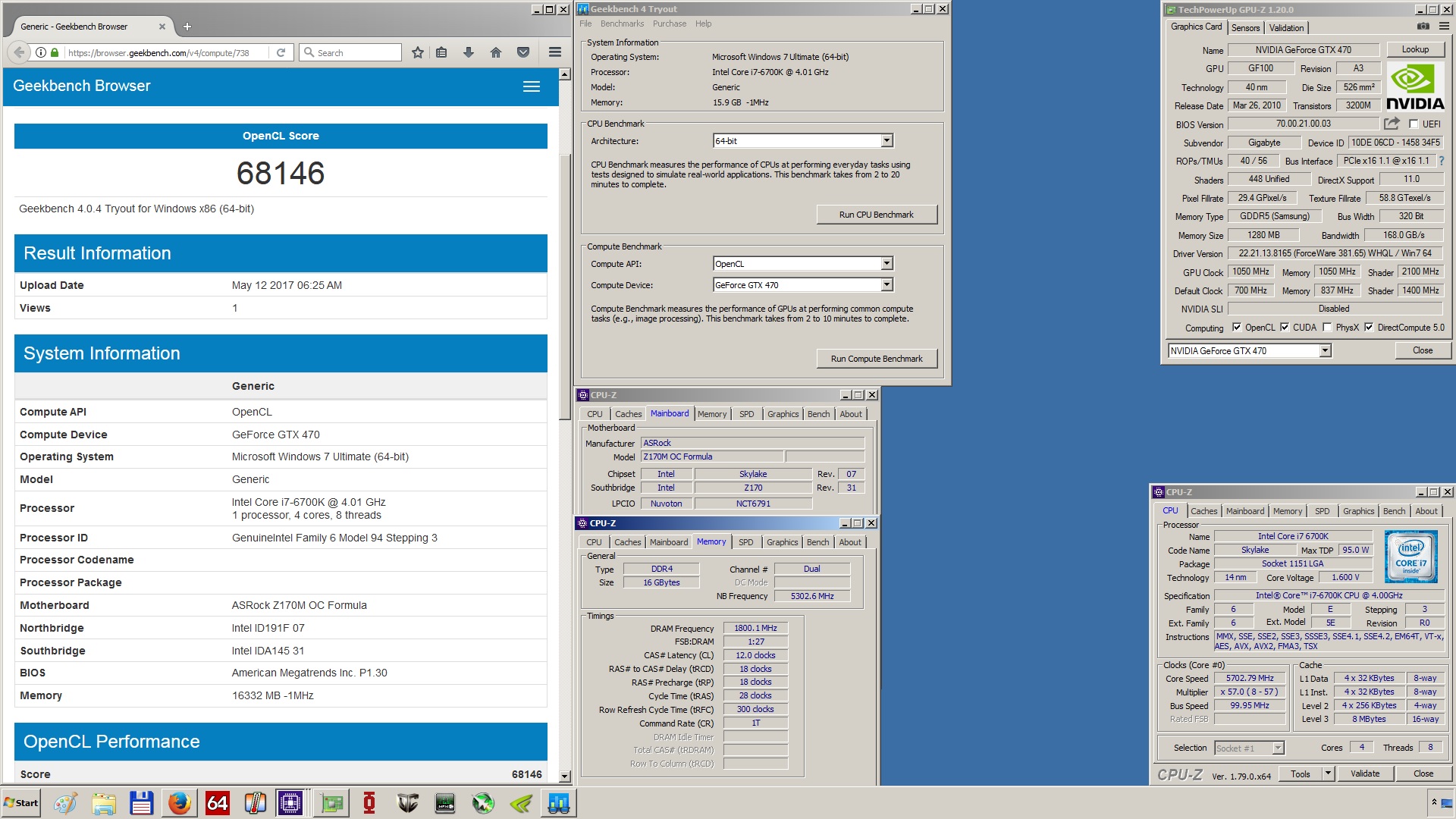The height and width of the screenshot is (819, 1456).
Task: Open the CPU-Z Tools dropdown arrow
Action: (x=1328, y=773)
